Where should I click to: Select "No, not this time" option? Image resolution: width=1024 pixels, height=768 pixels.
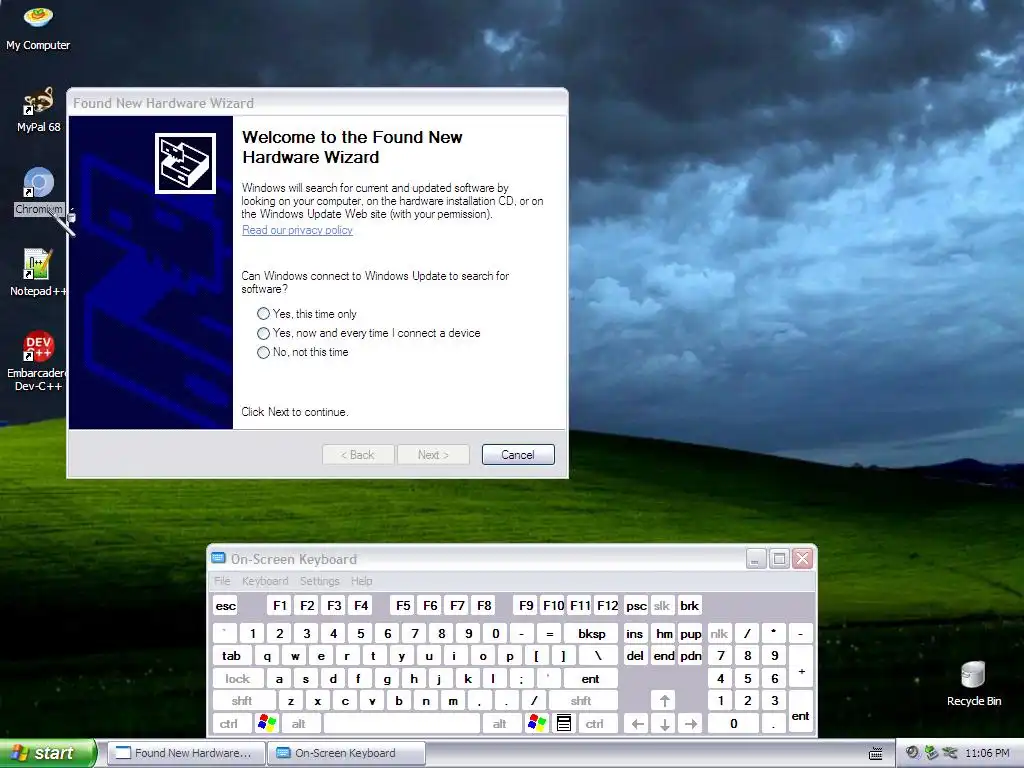click(303, 352)
